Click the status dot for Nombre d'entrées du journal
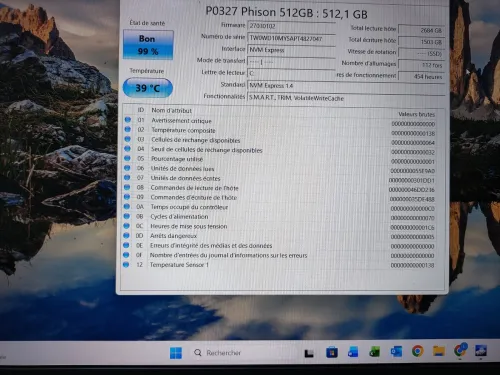Image resolution: width=500 pixels, height=375 pixels. pos(126,255)
